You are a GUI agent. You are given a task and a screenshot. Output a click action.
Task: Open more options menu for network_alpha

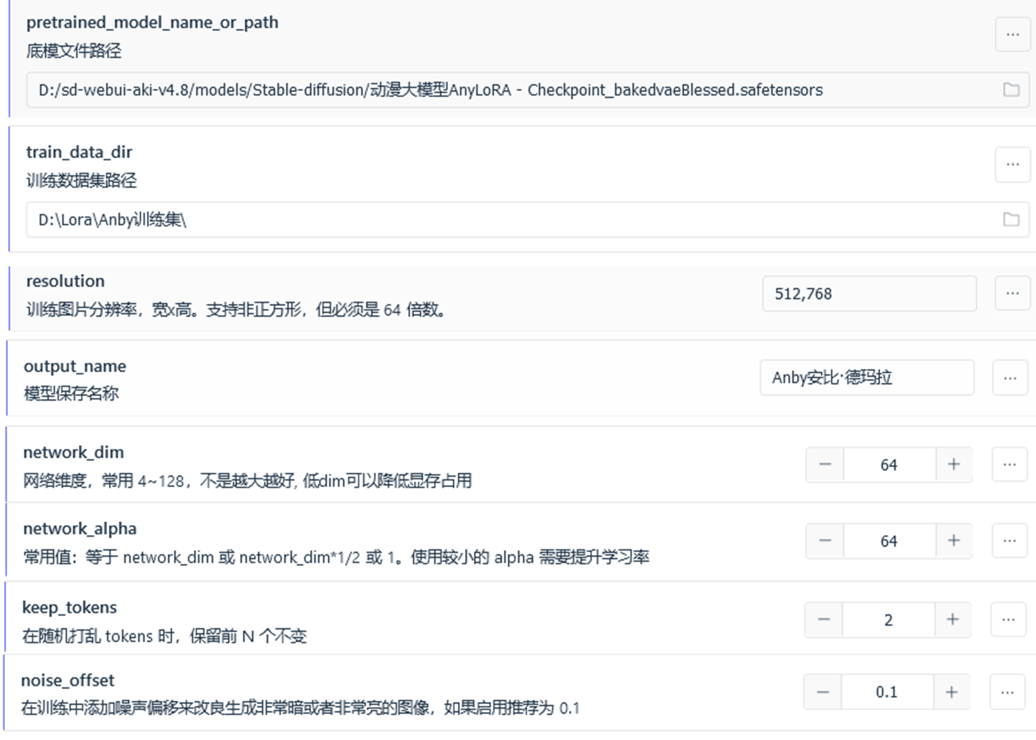point(1010,541)
